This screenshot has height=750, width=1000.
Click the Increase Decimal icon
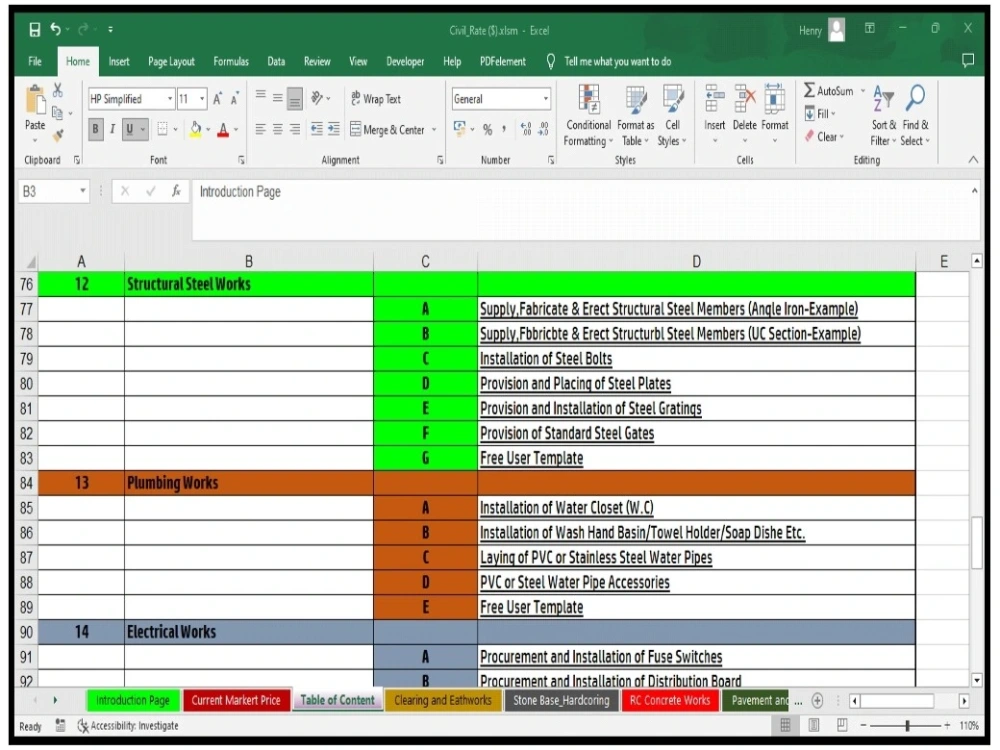526,129
